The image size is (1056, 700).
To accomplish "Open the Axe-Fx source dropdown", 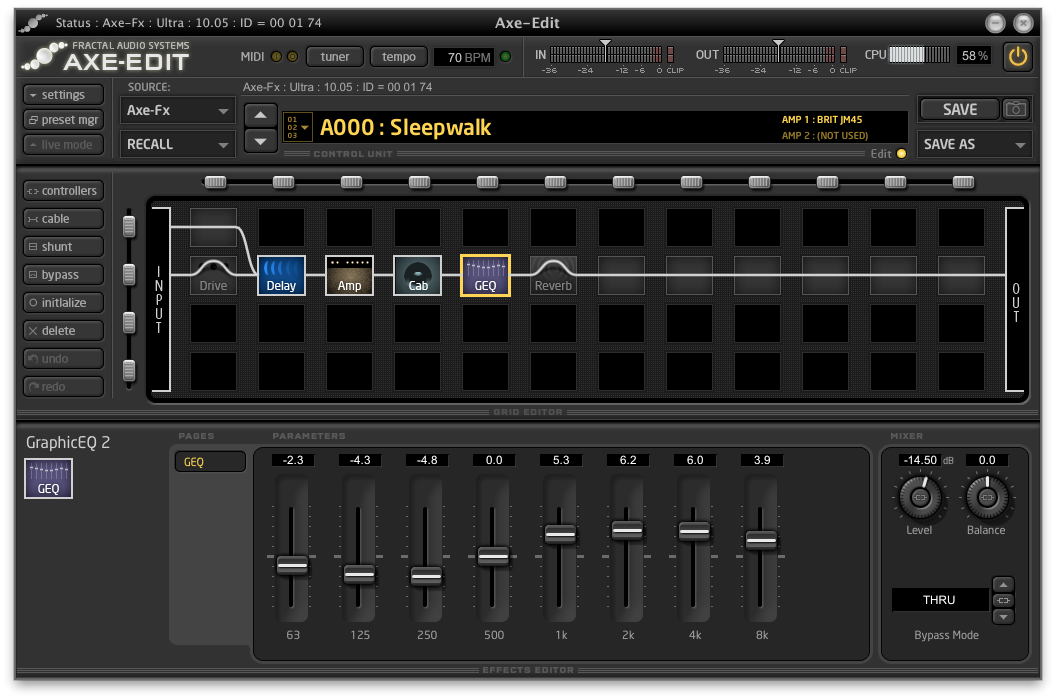I will (x=178, y=111).
